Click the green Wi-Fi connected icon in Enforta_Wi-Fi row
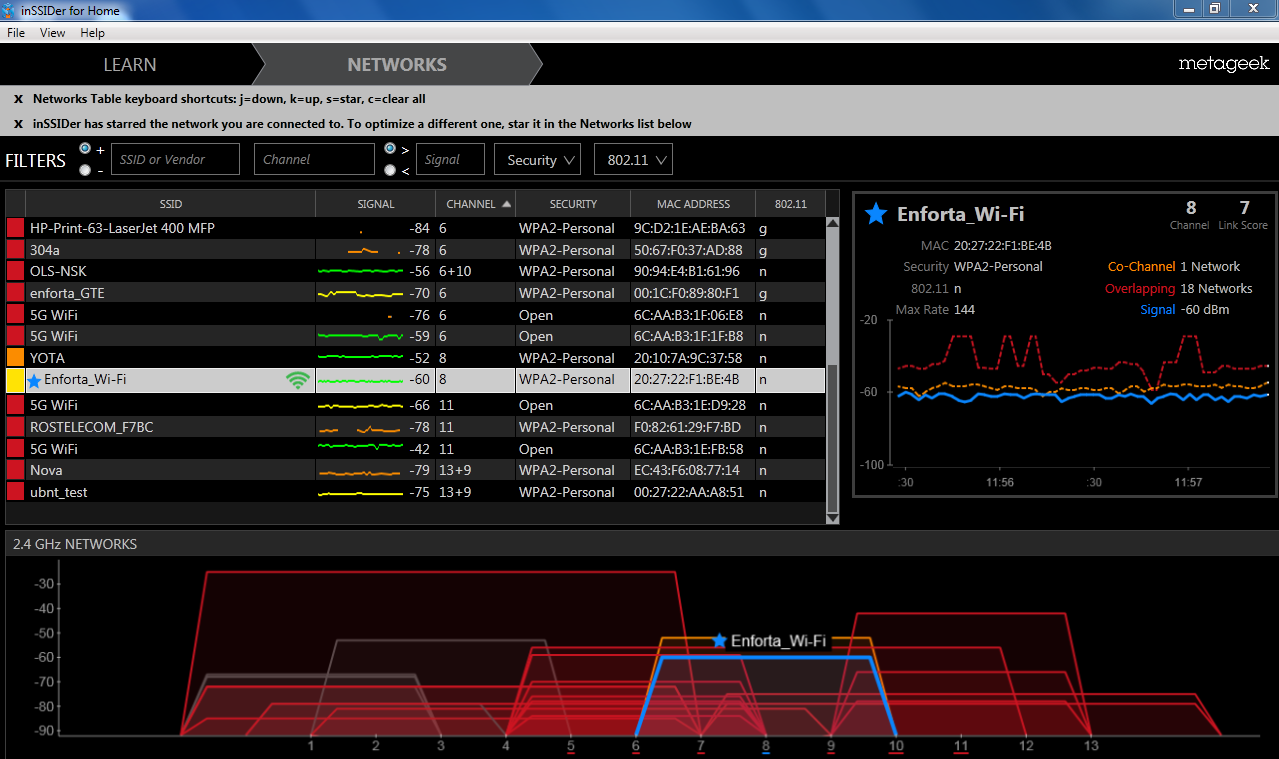This screenshot has width=1279, height=759. (297, 380)
